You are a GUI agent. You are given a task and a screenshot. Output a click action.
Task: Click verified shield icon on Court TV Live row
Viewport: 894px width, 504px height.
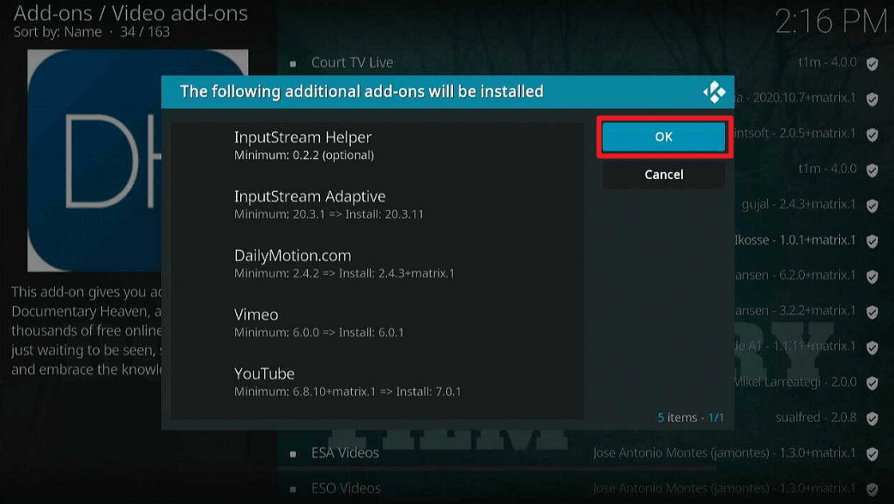[x=872, y=63]
